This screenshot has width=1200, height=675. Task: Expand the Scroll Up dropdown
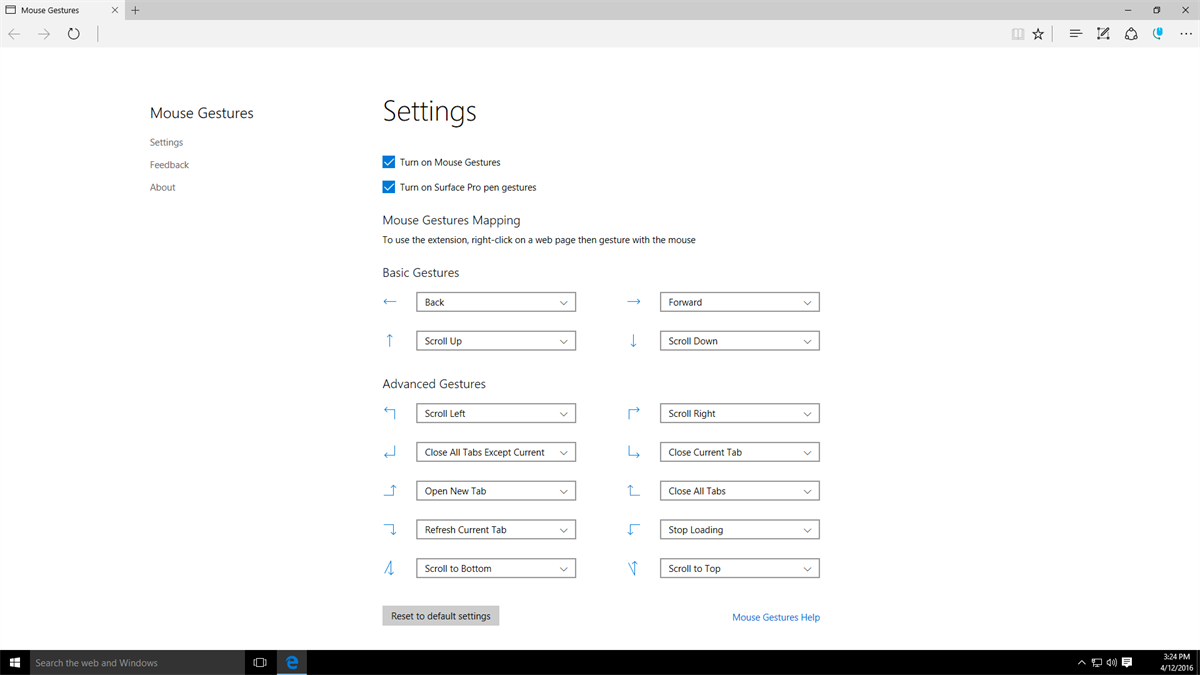click(496, 341)
